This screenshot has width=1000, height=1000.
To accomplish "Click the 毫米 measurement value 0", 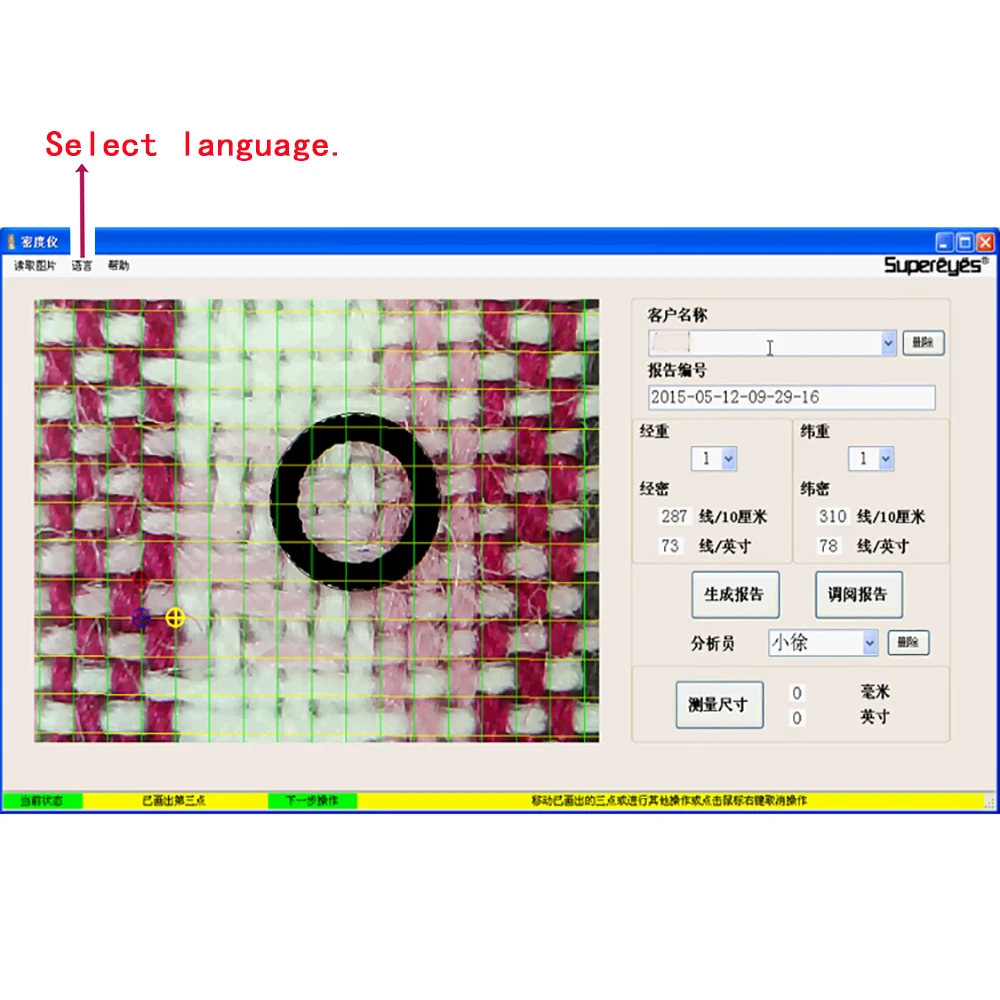I will (x=797, y=693).
